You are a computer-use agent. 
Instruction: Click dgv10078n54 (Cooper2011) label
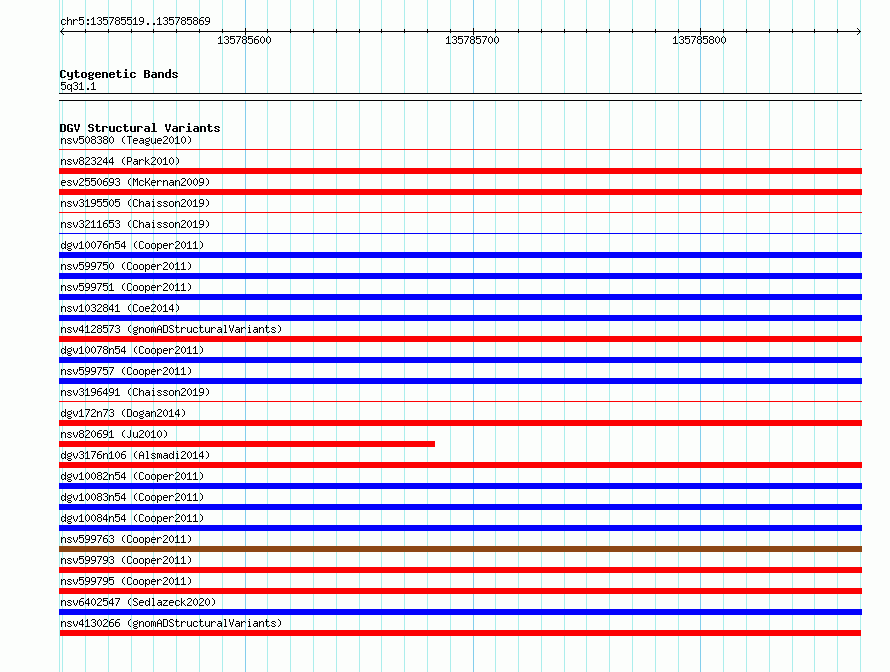[132, 350]
